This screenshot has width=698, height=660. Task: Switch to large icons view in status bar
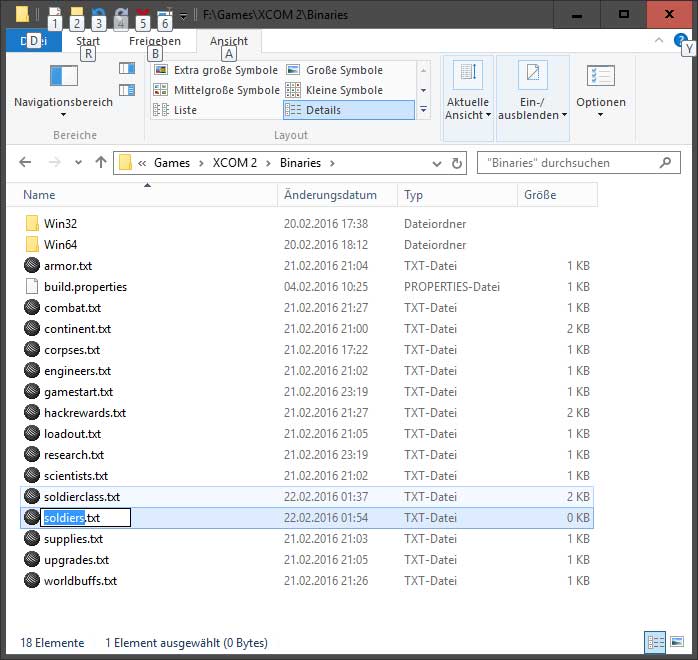click(677, 642)
